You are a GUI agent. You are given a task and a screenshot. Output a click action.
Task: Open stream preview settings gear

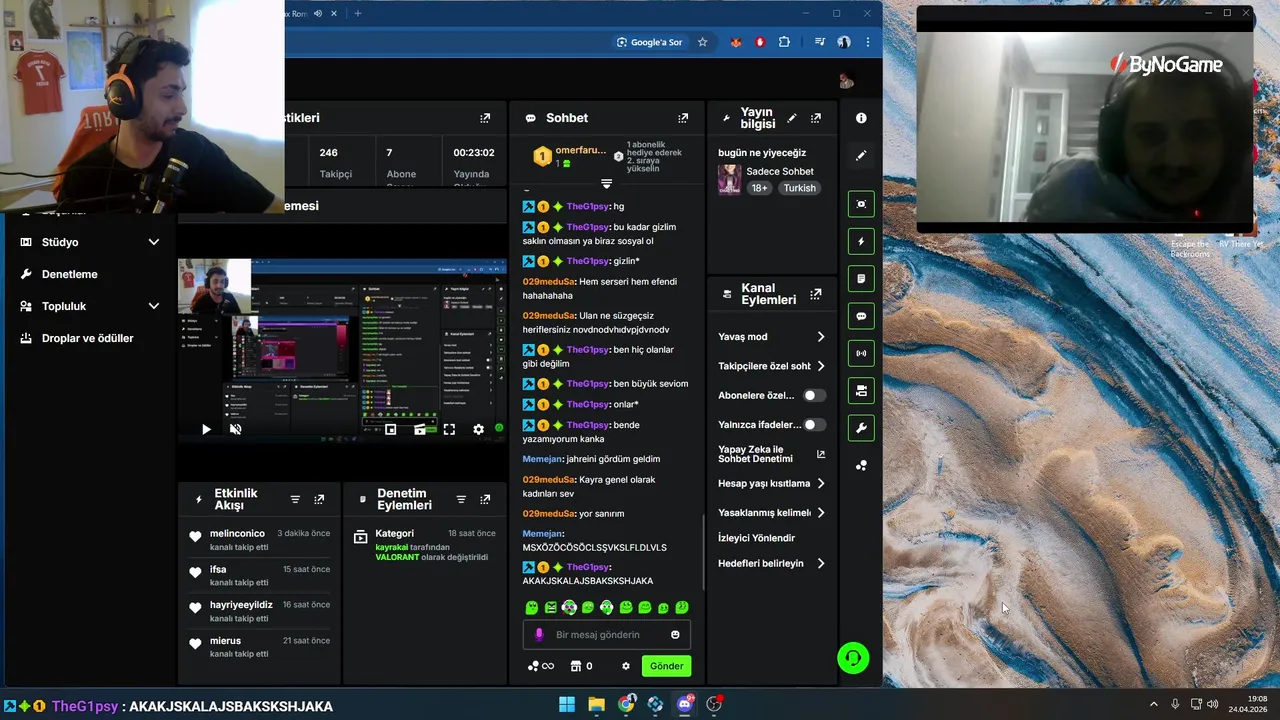[478, 429]
